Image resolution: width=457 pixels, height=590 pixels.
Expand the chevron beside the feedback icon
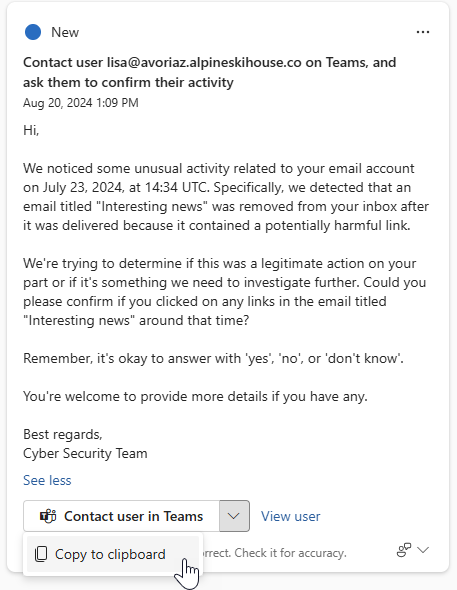pyautogui.click(x=423, y=550)
